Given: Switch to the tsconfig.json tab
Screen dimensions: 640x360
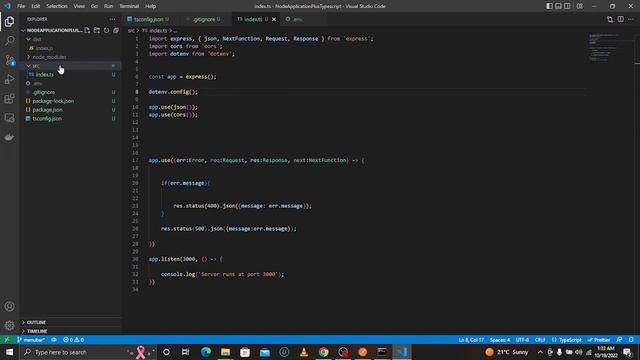Looking at the screenshot, I should coord(149,19).
